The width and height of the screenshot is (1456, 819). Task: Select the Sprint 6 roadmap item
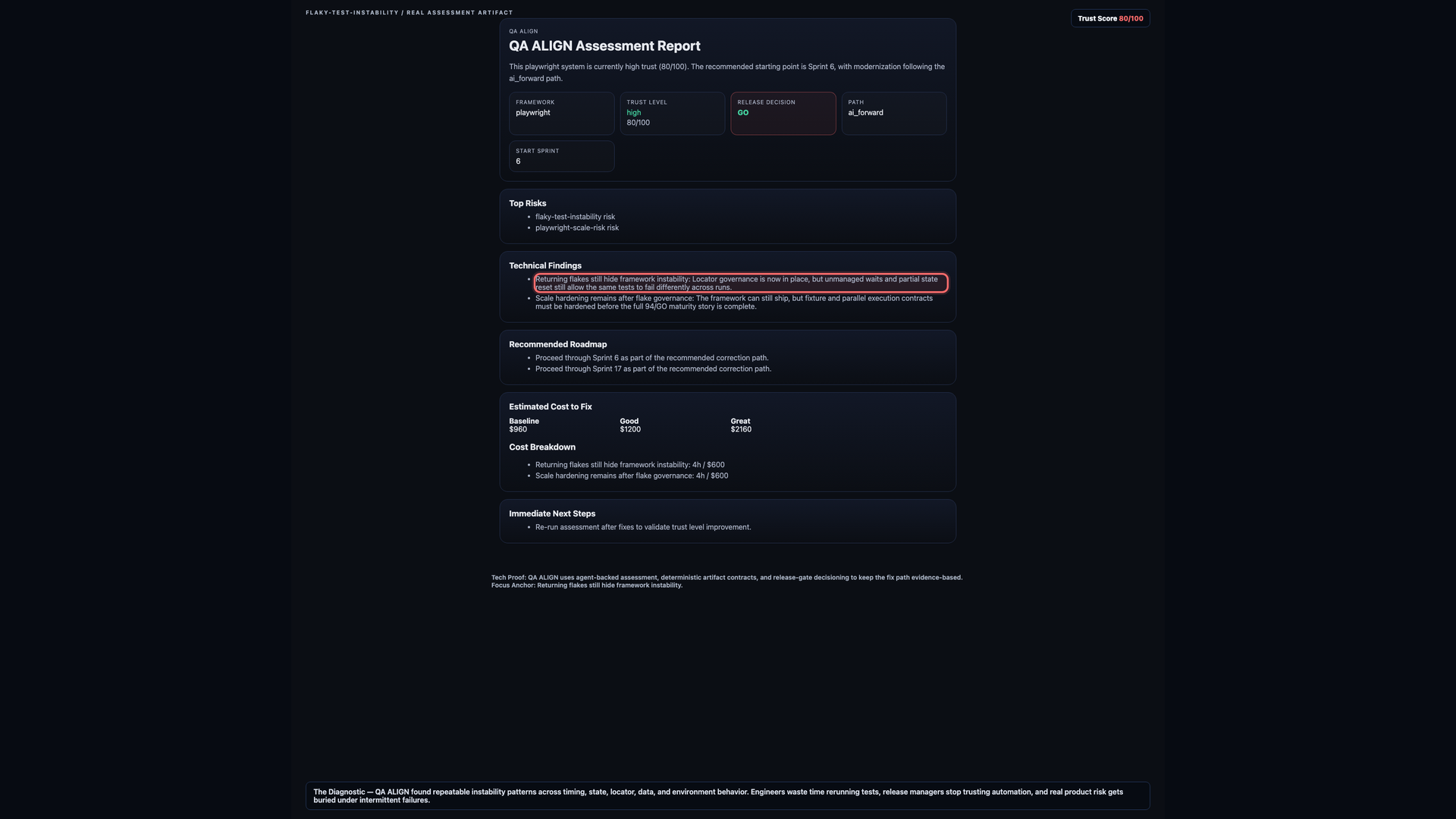[x=651, y=358]
